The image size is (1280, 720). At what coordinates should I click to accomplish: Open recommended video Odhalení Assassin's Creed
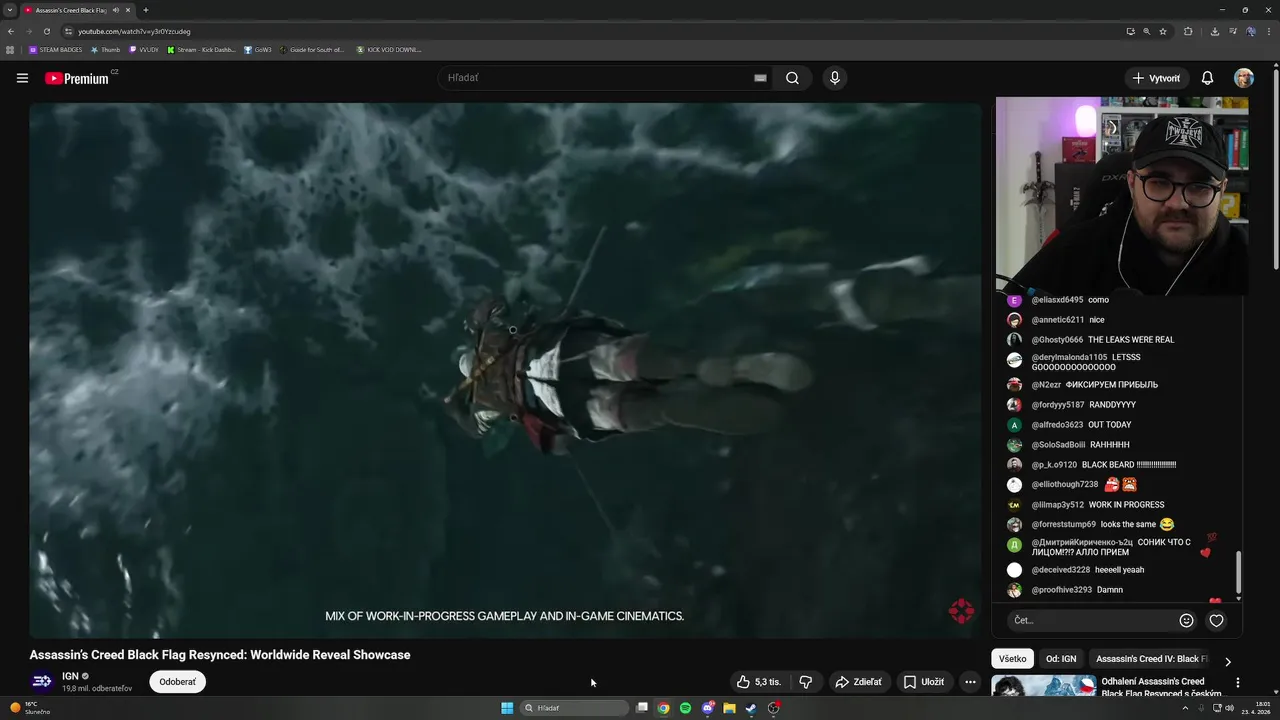pos(1161,687)
